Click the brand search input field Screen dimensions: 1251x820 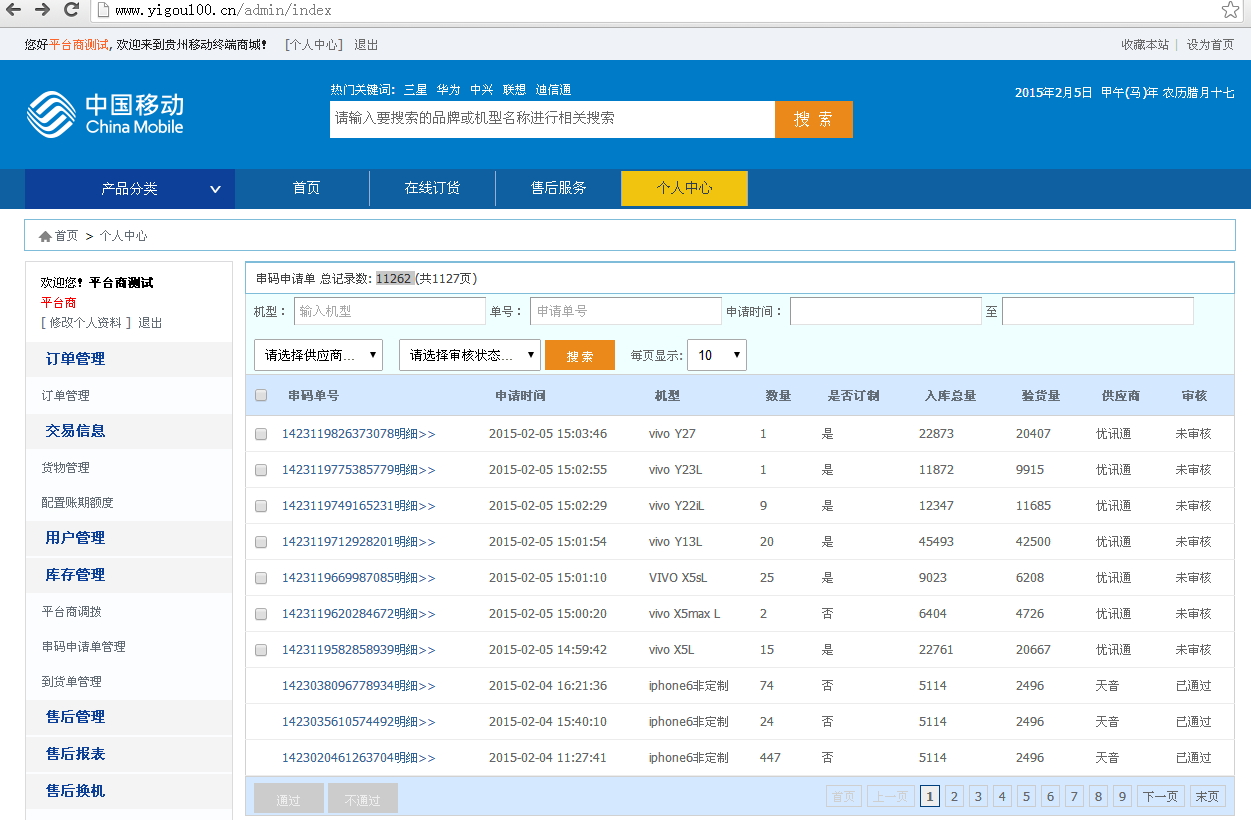(x=552, y=119)
